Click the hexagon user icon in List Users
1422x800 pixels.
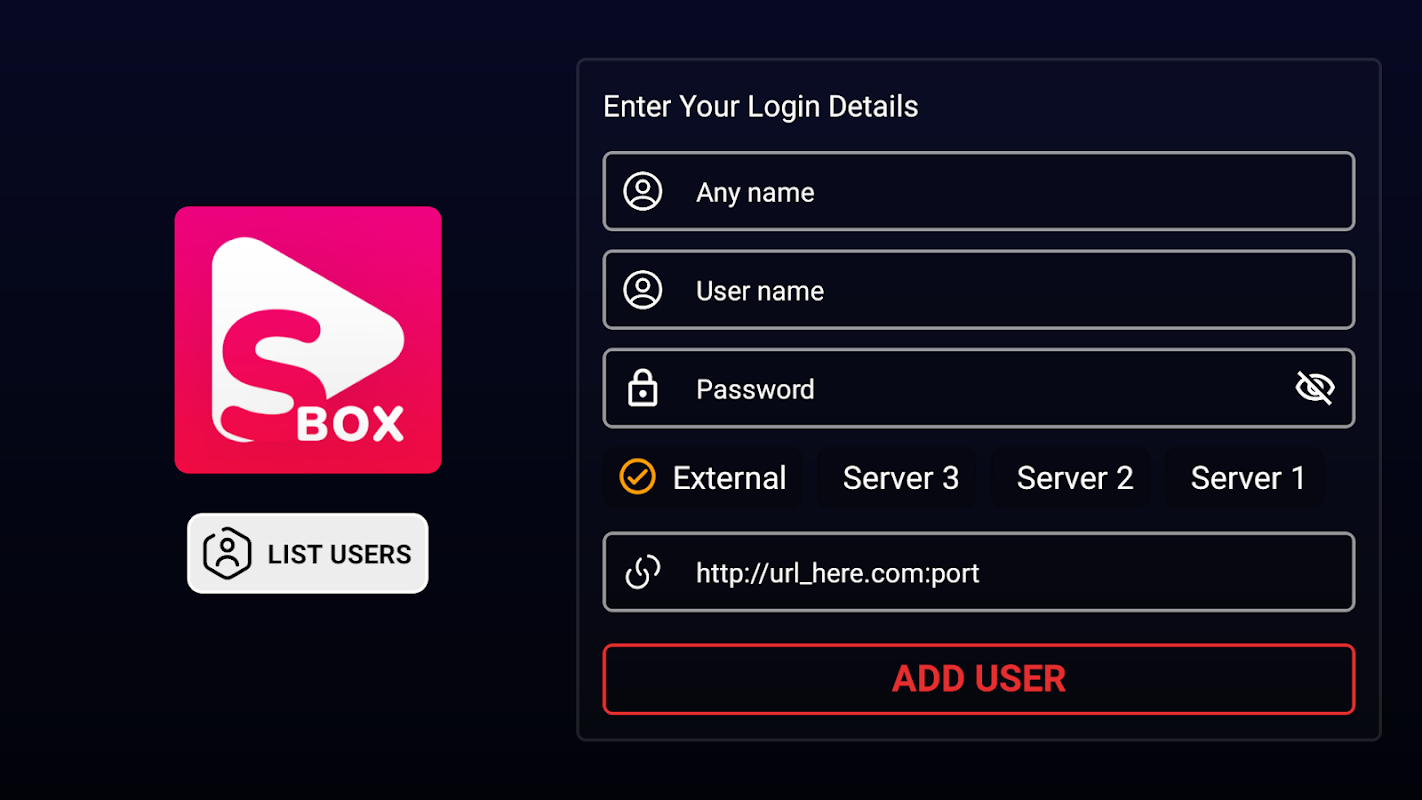227,554
